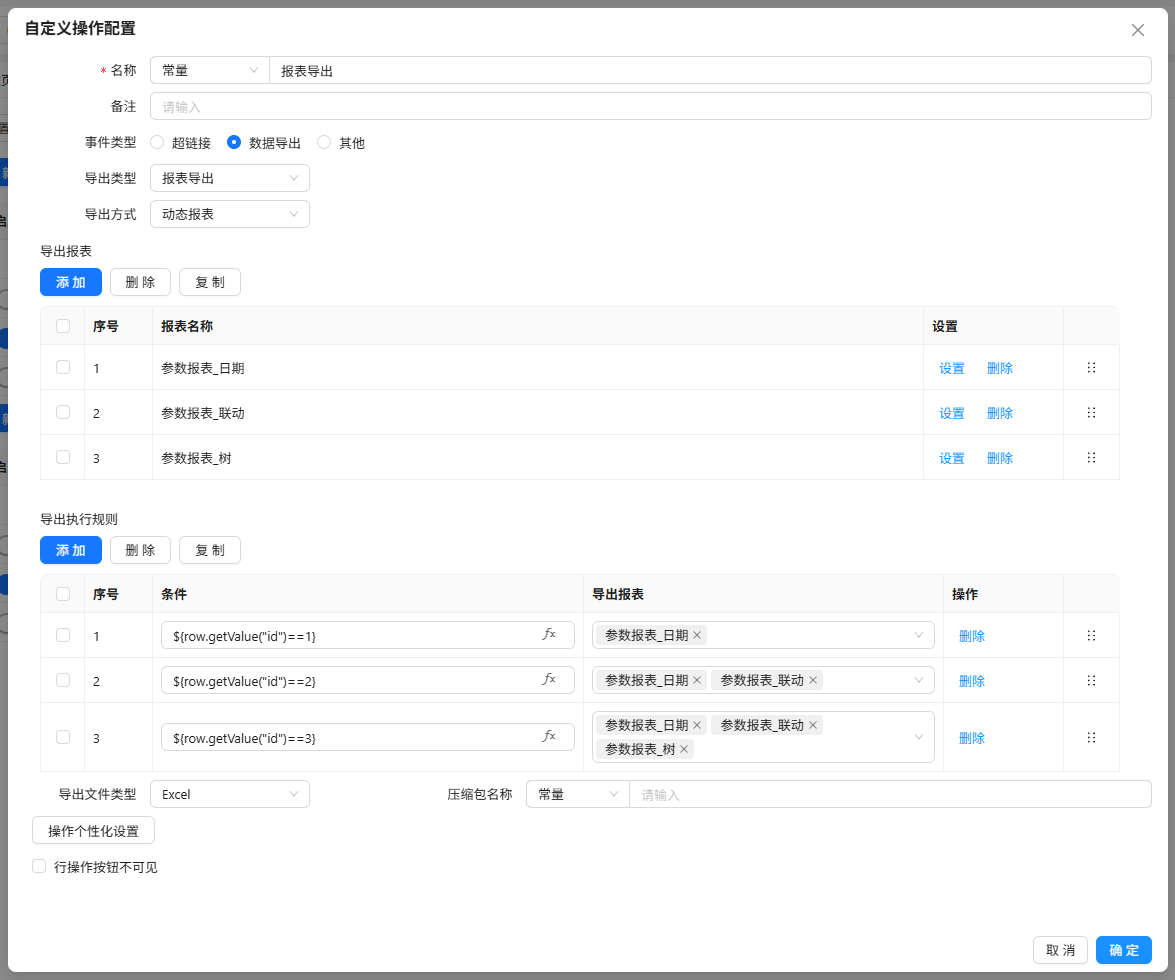Click drag handle of rule row 2
1175x980 pixels.
coord(1091,680)
